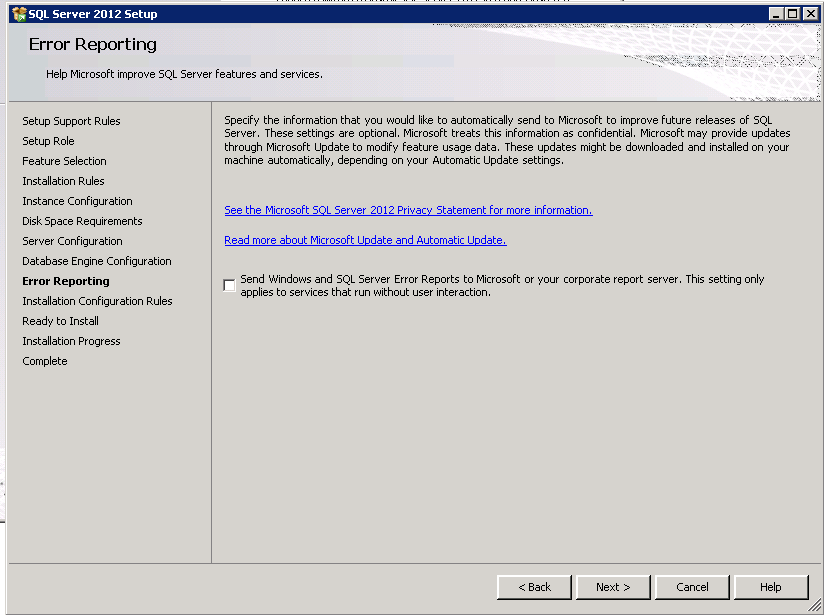Select Instance Configuration step
This screenshot has height=615, width=824.
77,201
